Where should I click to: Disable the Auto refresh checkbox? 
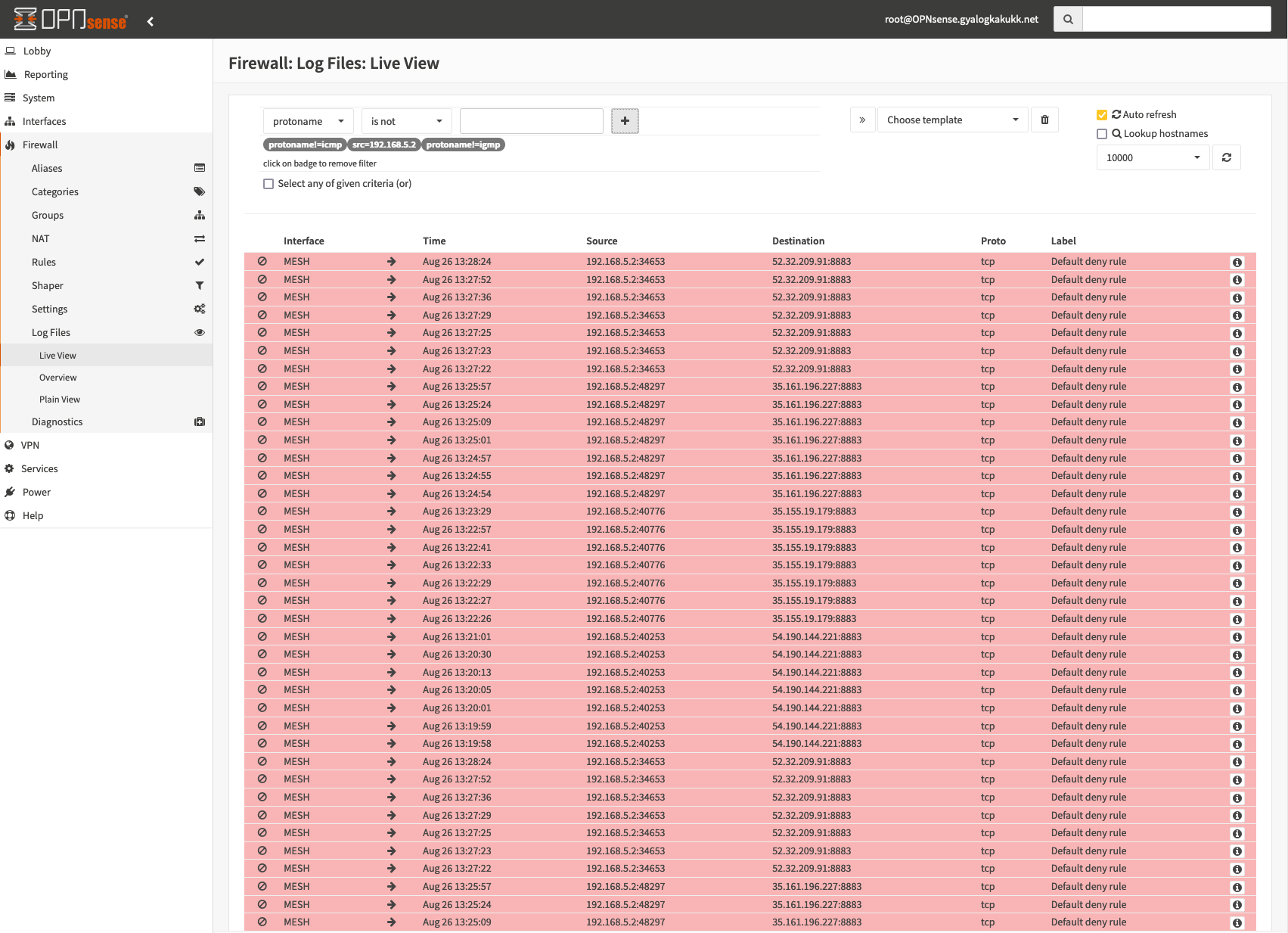pyautogui.click(x=1102, y=114)
